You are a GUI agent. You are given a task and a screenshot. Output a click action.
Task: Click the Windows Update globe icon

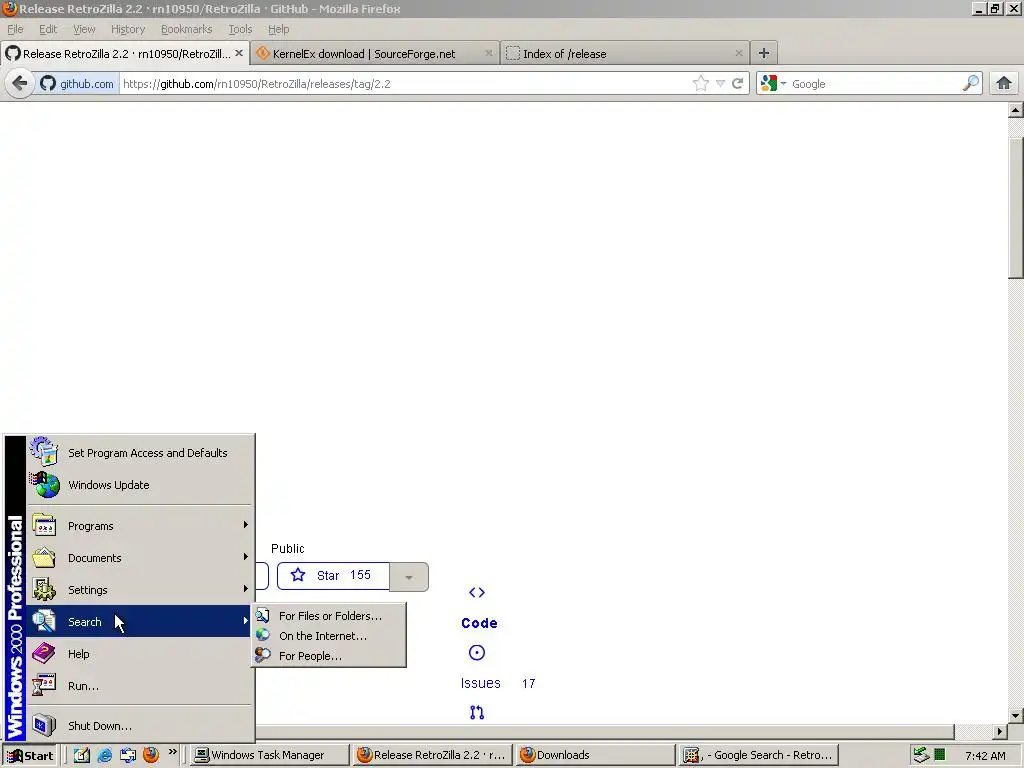click(x=44, y=485)
